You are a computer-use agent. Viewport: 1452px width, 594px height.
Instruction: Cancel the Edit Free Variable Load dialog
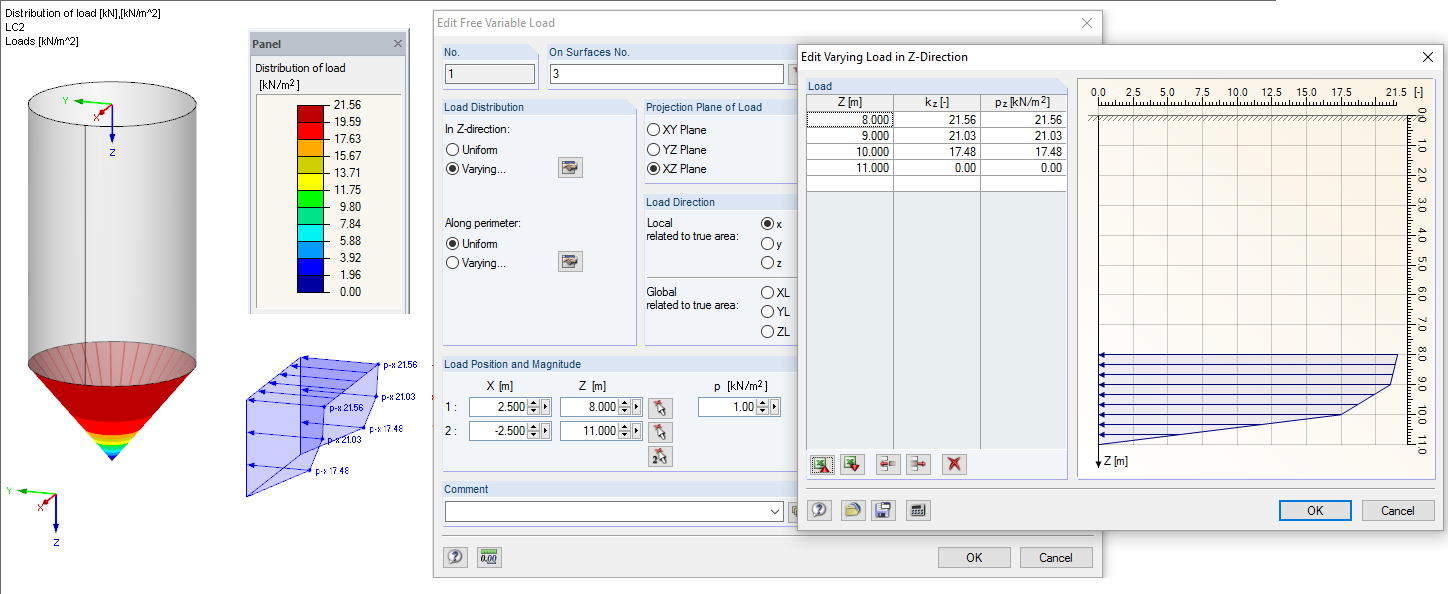point(1056,557)
